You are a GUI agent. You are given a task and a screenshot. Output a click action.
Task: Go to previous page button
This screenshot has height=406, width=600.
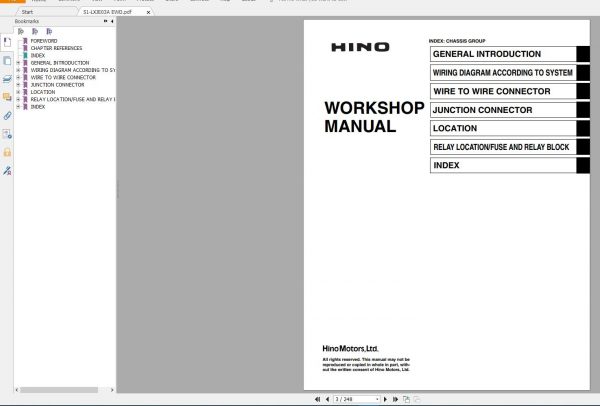tap(328, 399)
